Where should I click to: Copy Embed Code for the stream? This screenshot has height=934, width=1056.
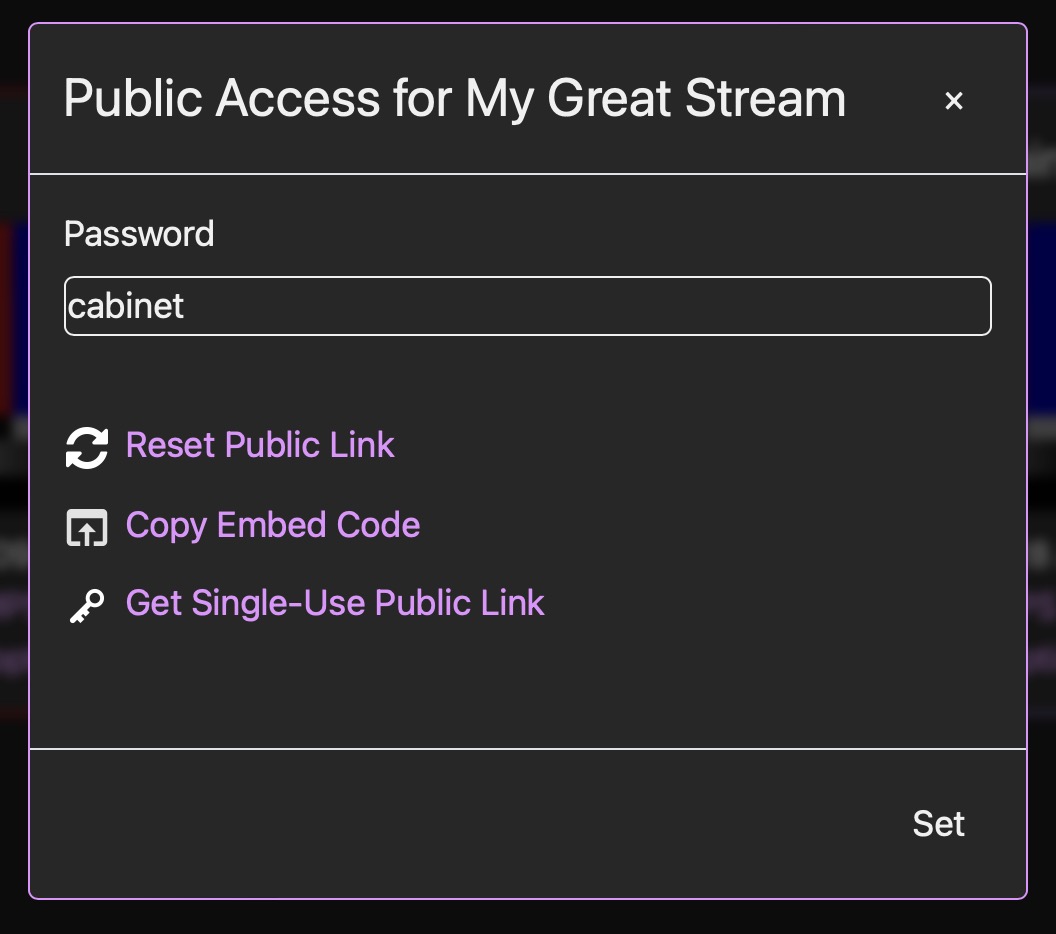coord(272,525)
